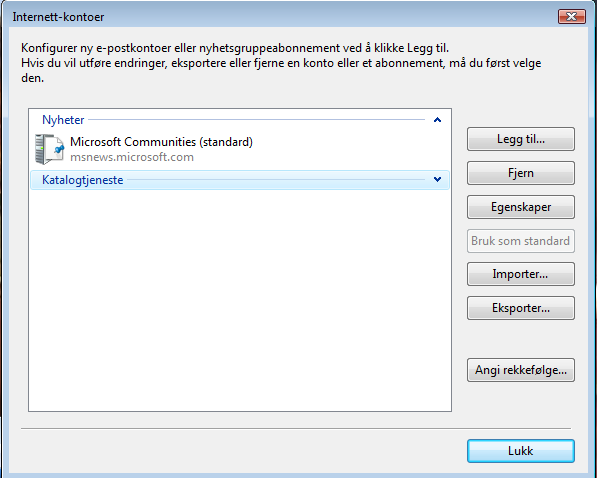Viewport: 597px width, 478px height.
Task: Expand the Katalogtjeneste group chevron
Action: 437,179
